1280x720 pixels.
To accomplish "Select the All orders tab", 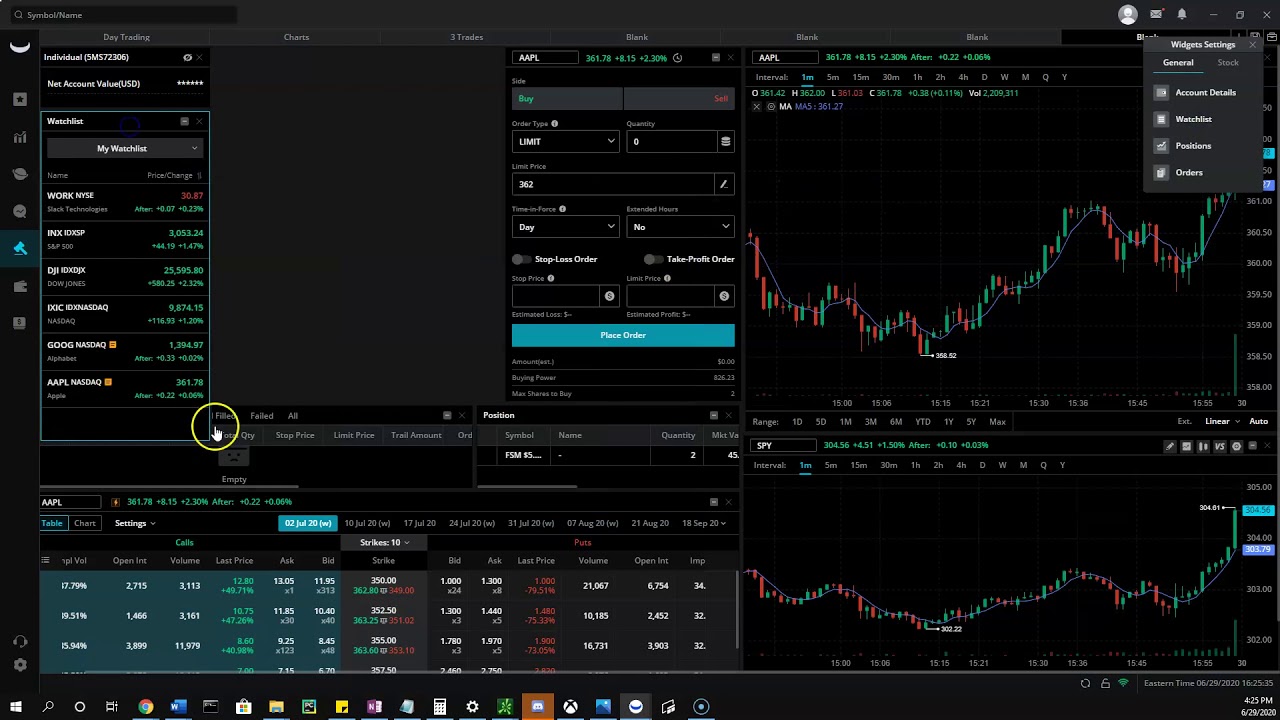I will [x=293, y=416].
